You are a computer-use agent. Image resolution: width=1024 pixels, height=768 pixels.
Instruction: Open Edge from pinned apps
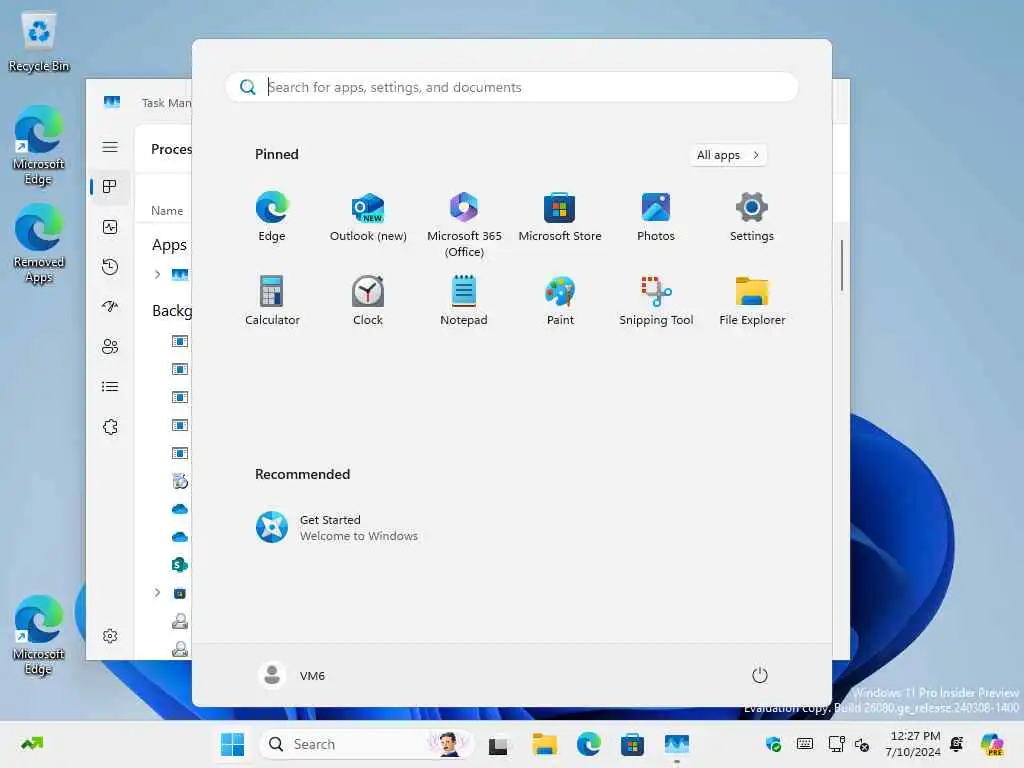[272, 217]
